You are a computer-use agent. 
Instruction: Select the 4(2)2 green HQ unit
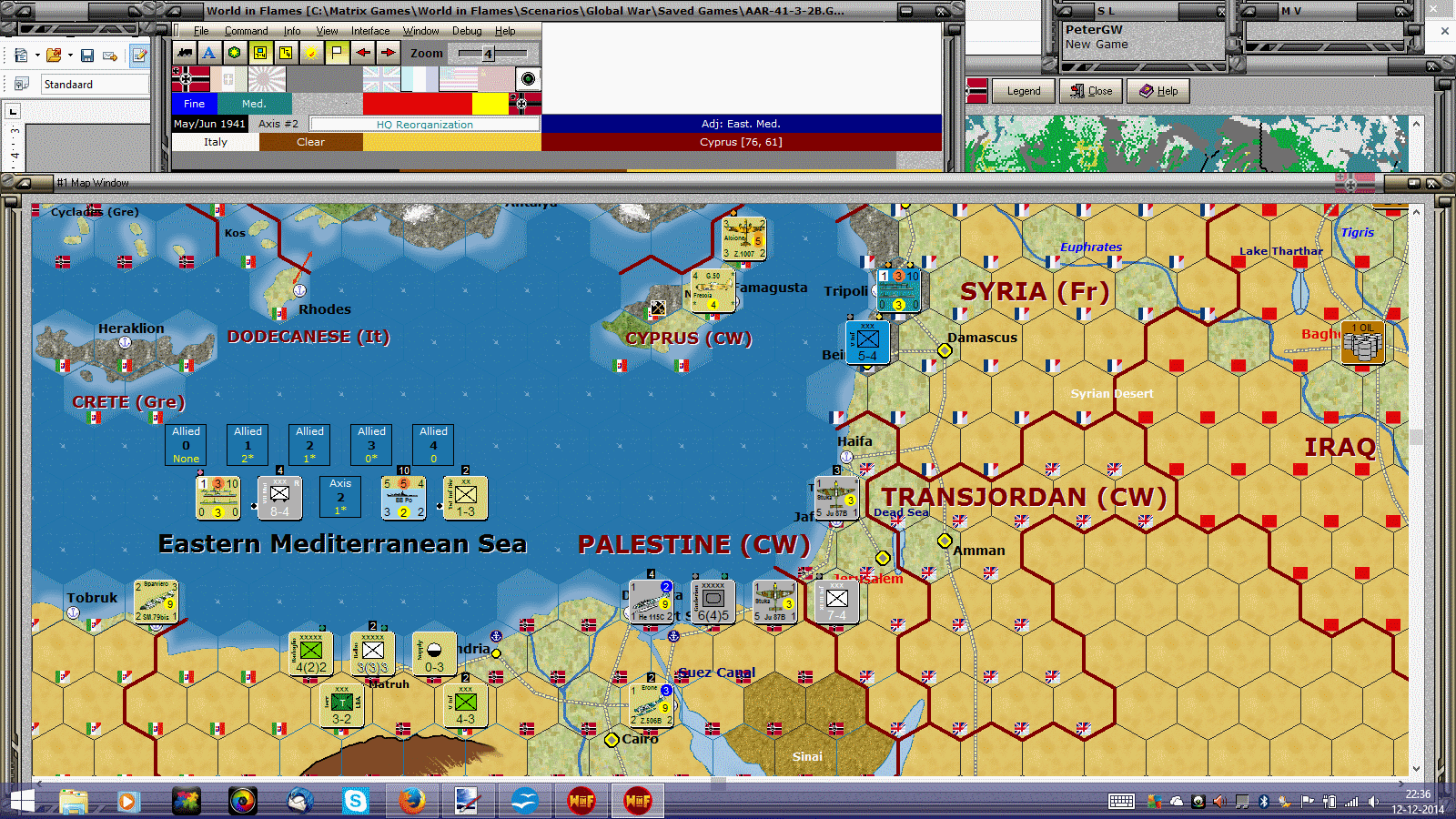310,654
